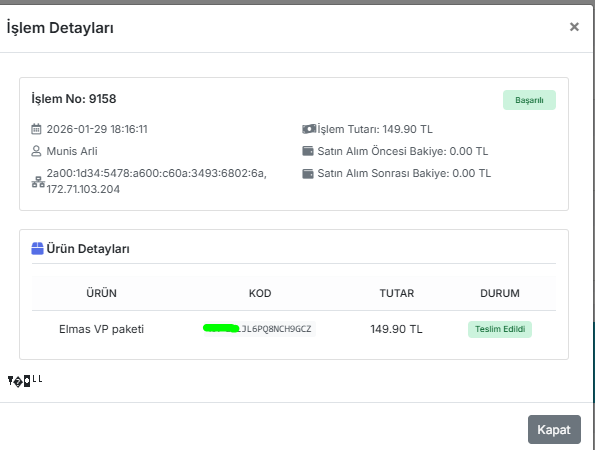The image size is (595, 450).
Task: Click the KOD column header
Action: tap(260, 293)
